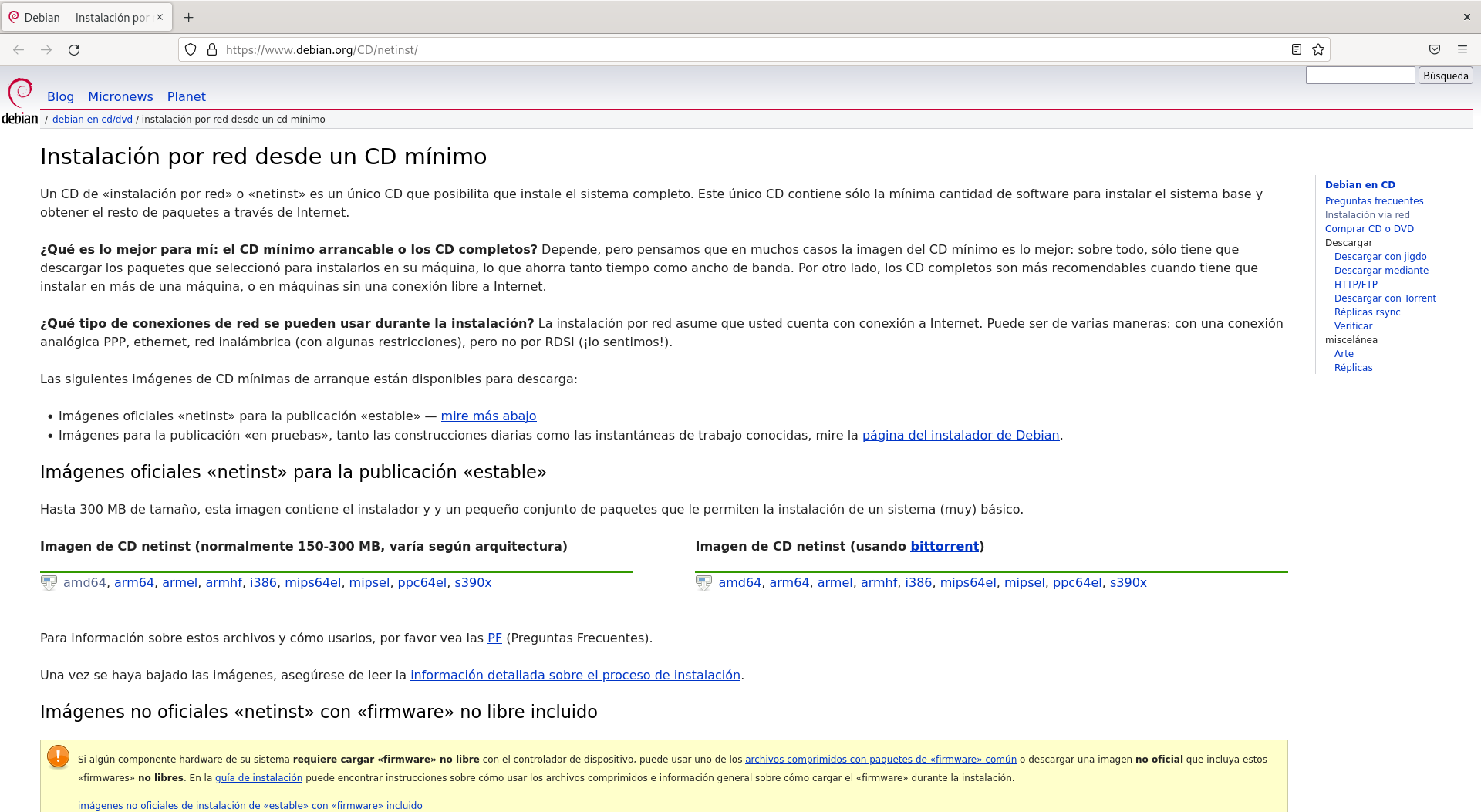Open the Blog navigation item
Image resolution: width=1481 pixels, height=812 pixels.
coord(60,97)
